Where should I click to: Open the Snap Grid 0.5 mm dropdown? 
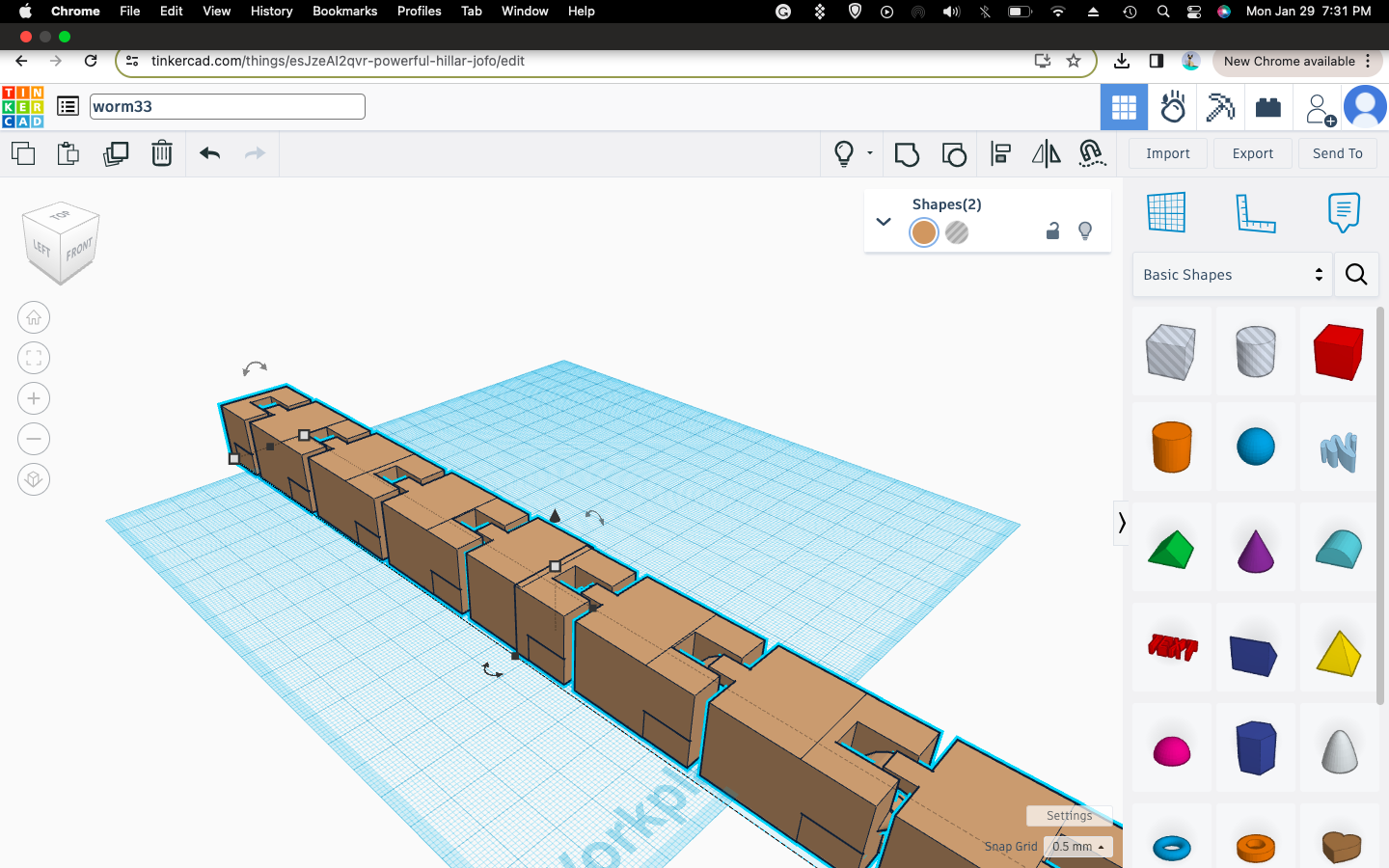1077,847
